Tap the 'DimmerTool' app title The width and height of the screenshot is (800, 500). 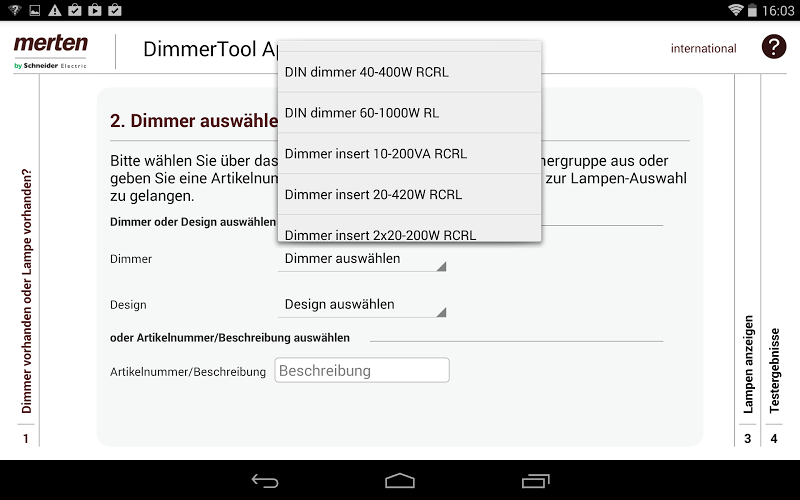pyautogui.click(x=210, y=49)
